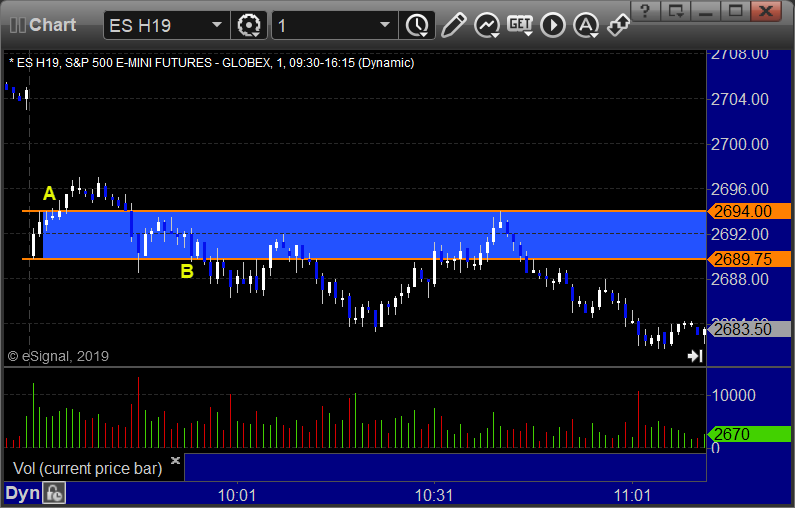
Task: Maximize the chart window
Action: point(736,11)
